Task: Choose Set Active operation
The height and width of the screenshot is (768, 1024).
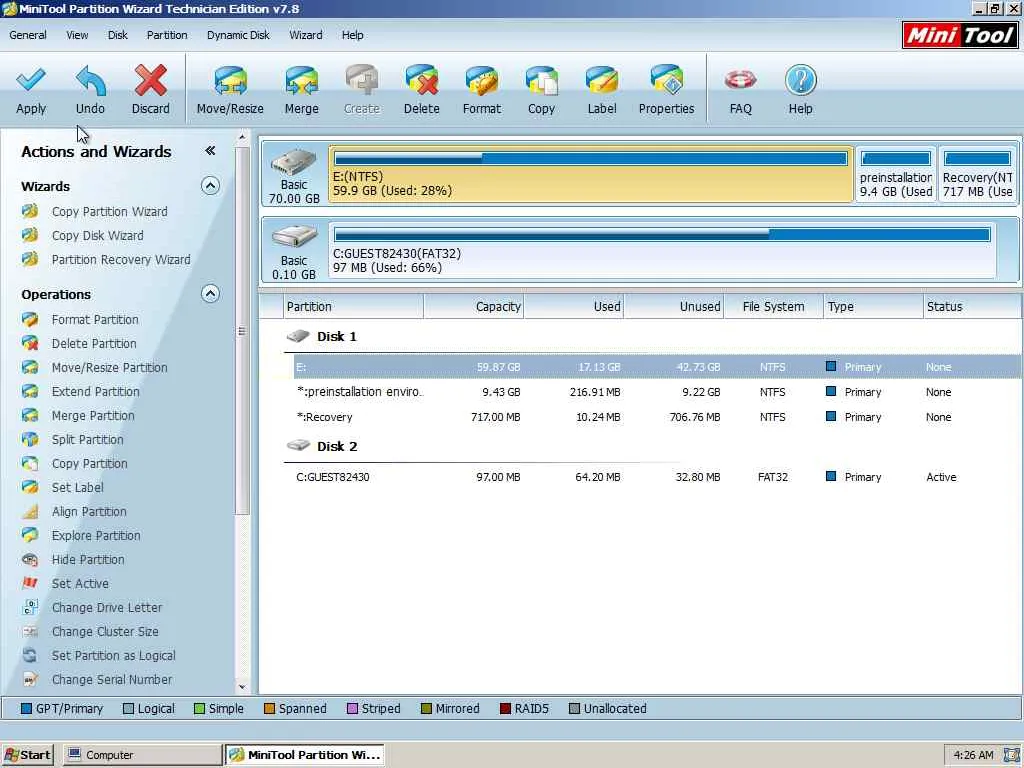Action: 80,584
